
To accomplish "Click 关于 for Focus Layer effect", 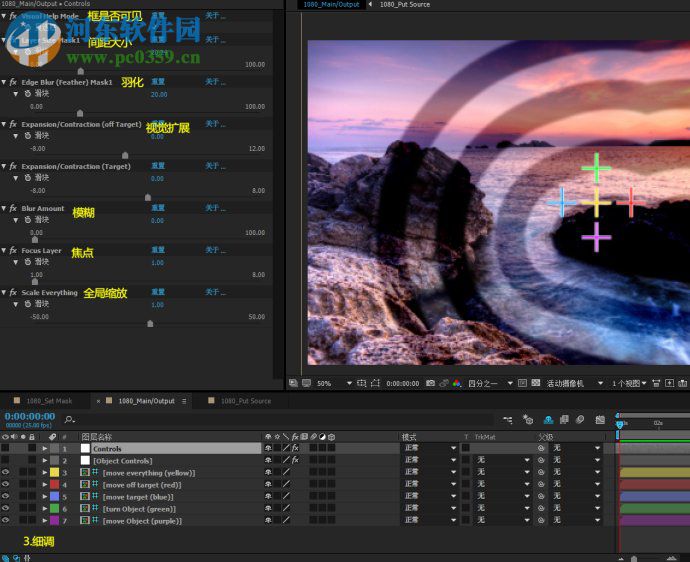I will [x=215, y=250].
